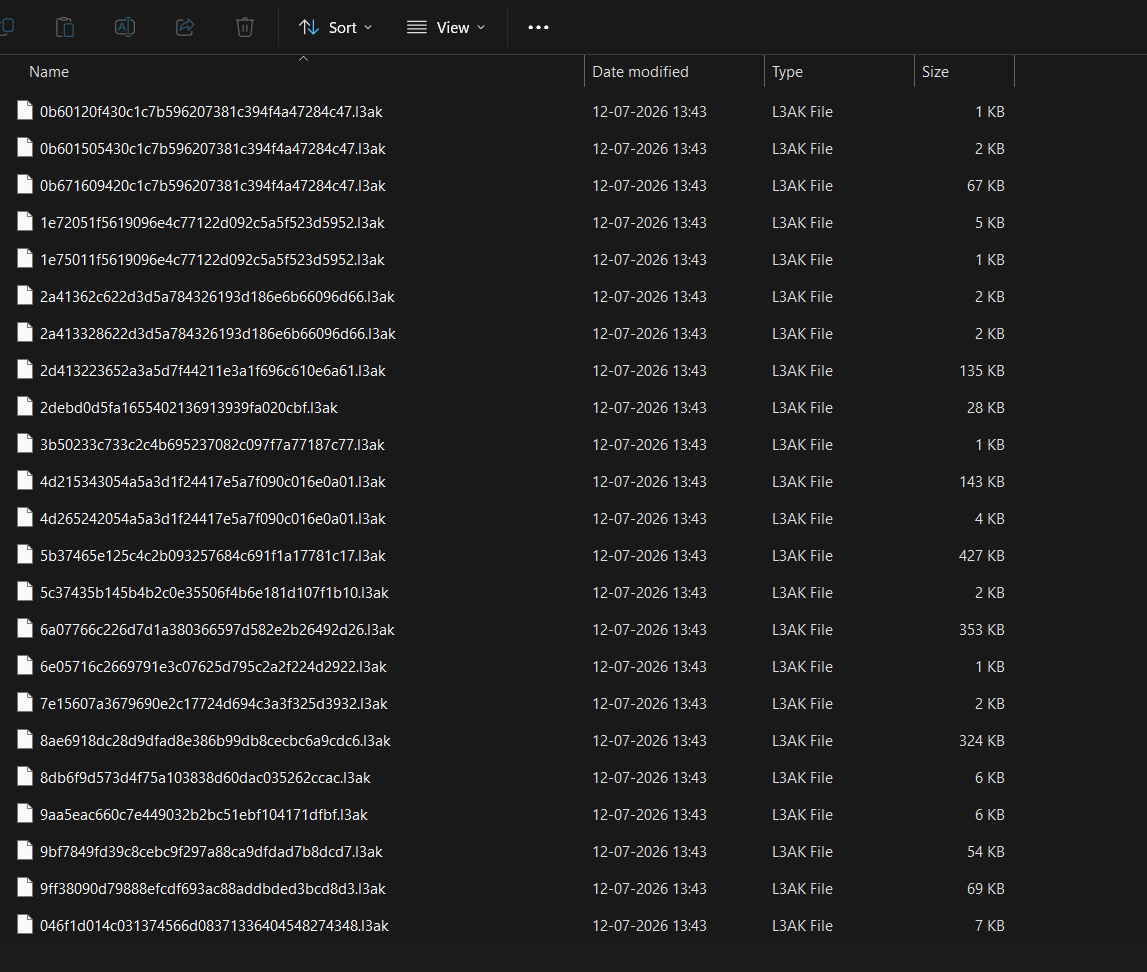Screen dimensions: 1147x972
Task: Open the View dropdown
Action: 446,28
